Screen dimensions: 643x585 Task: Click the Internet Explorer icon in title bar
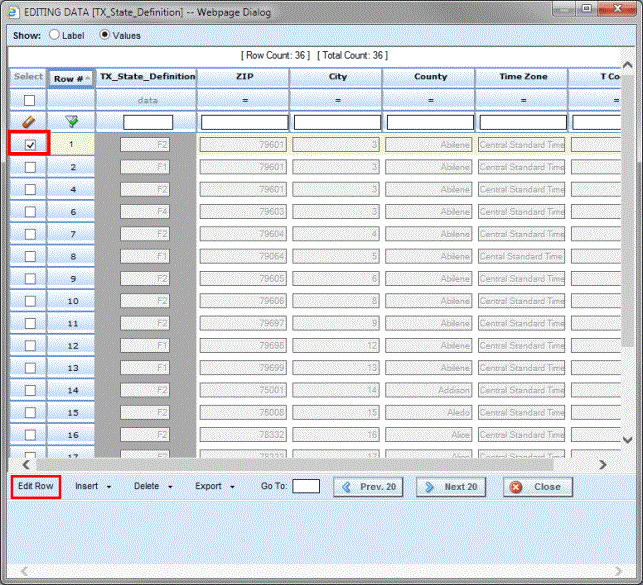point(13,12)
